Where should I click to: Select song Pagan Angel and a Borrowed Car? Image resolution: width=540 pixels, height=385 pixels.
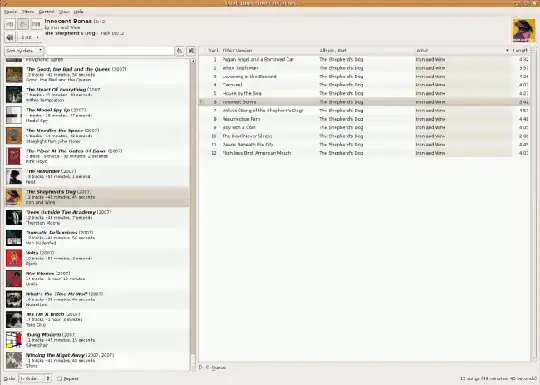[364, 60]
